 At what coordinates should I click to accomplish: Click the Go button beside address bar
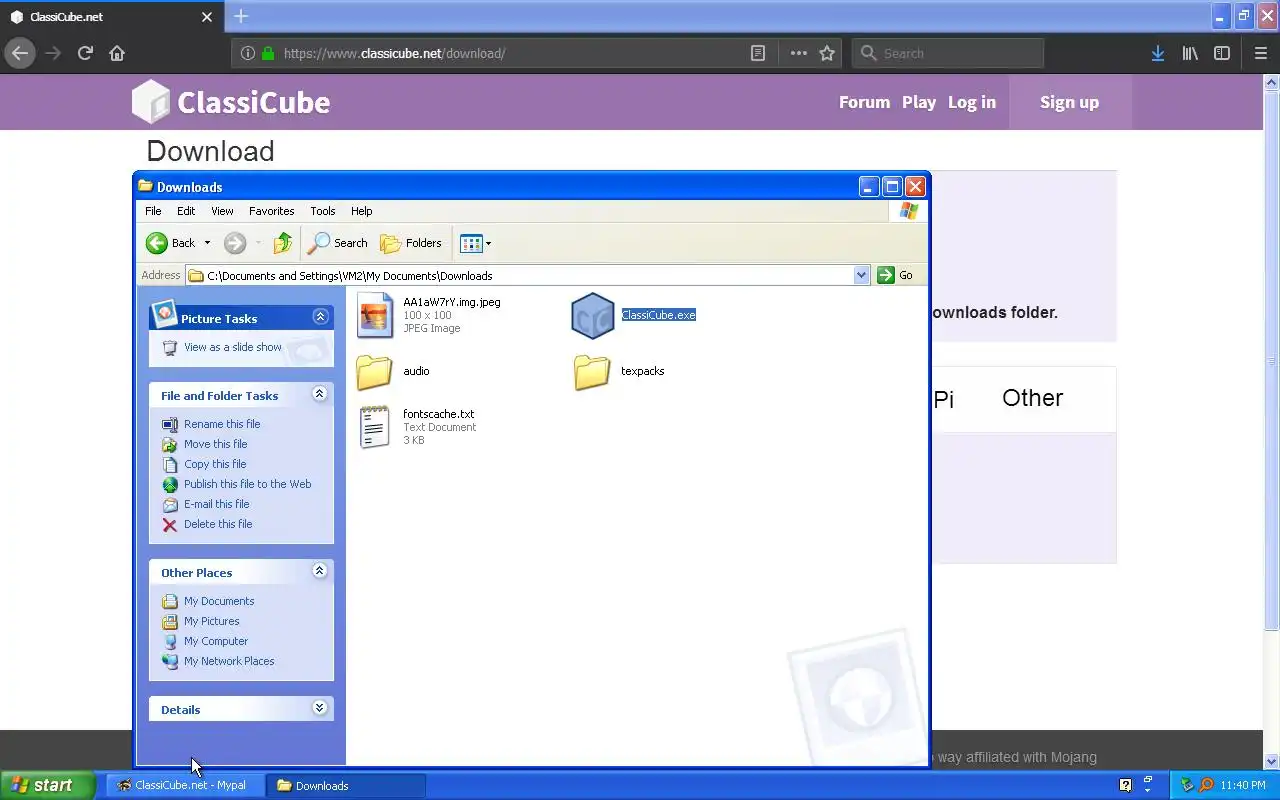coord(895,275)
